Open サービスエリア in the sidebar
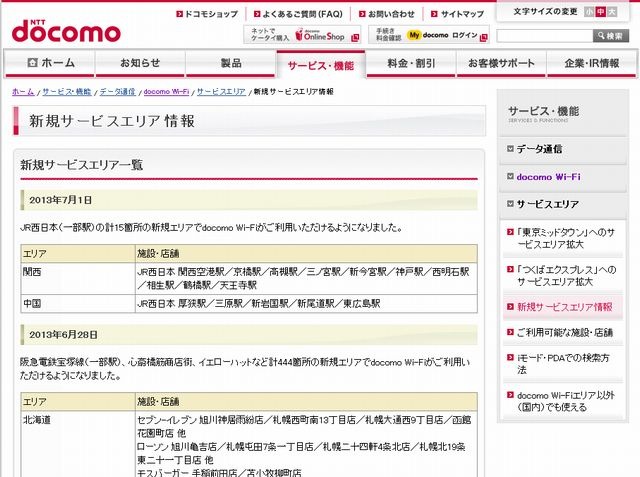The height and width of the screenshot is (477, 640). click(548, 204)
